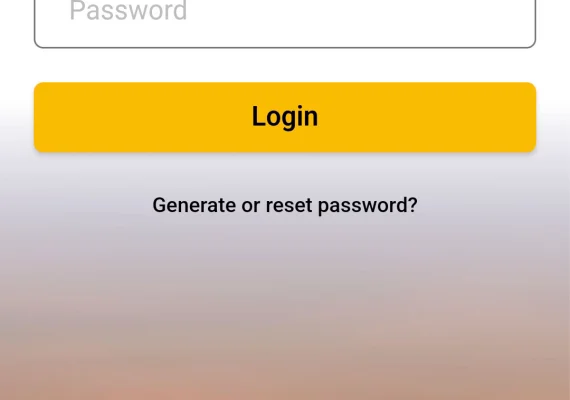This screenshot has height=400, width=570.
Task: Place the cursor in the password text box
Action: point(285,24)
